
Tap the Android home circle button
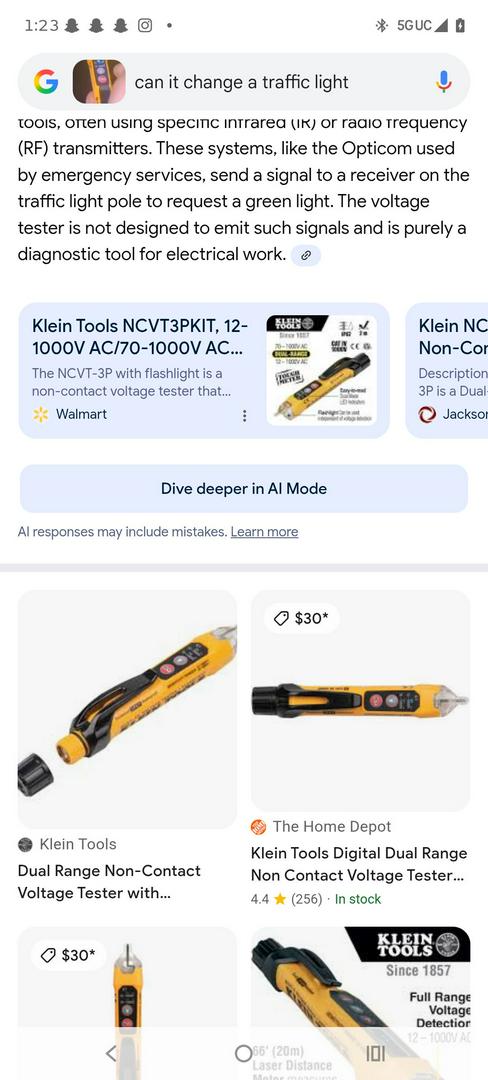coord(243,1053)
